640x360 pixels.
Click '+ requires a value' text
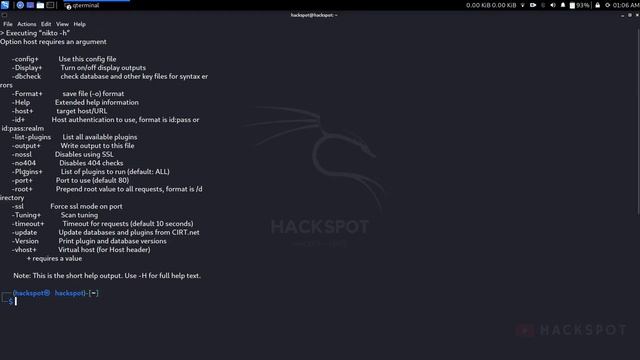click(54, 258)
